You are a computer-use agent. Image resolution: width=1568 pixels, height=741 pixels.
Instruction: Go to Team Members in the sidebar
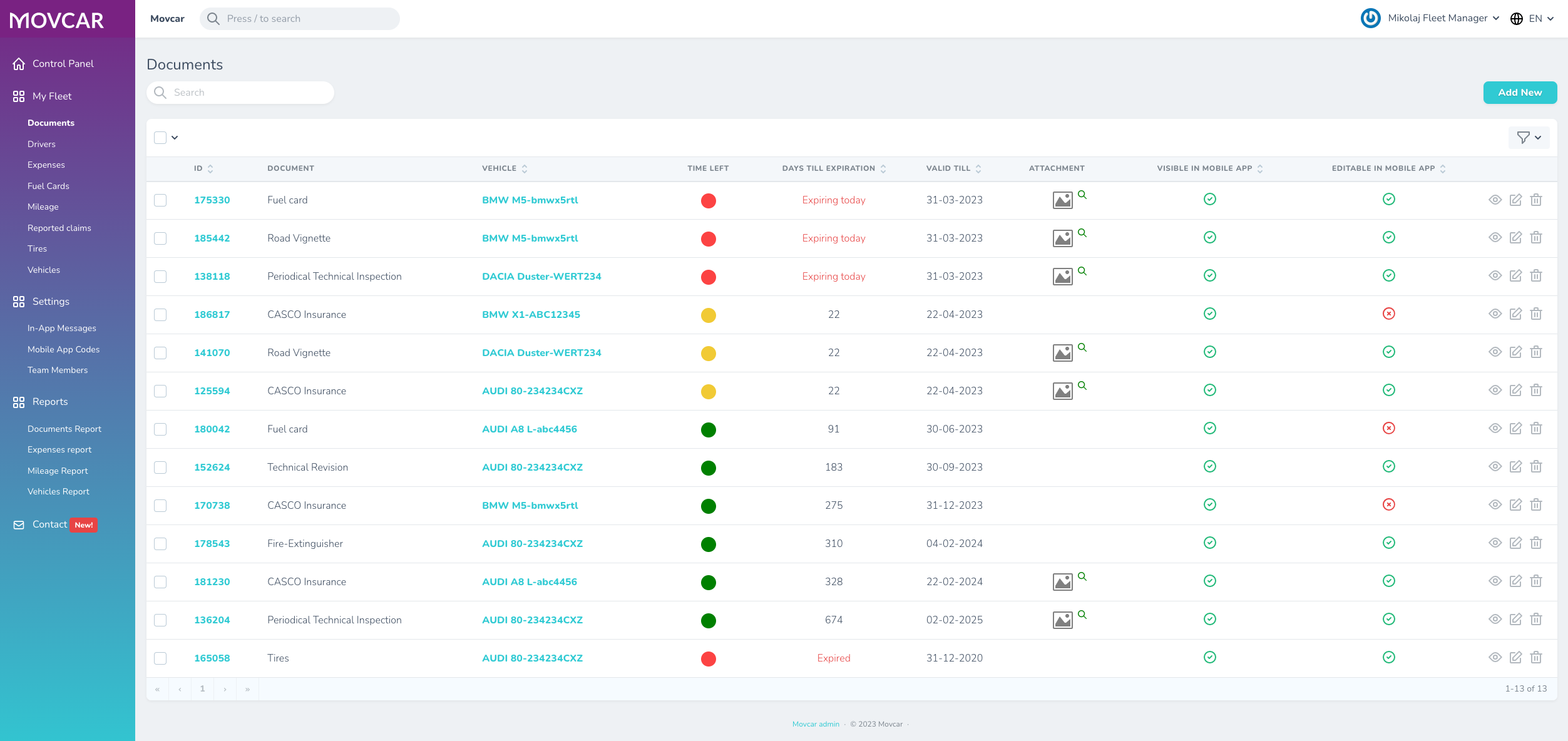point(57,370)
